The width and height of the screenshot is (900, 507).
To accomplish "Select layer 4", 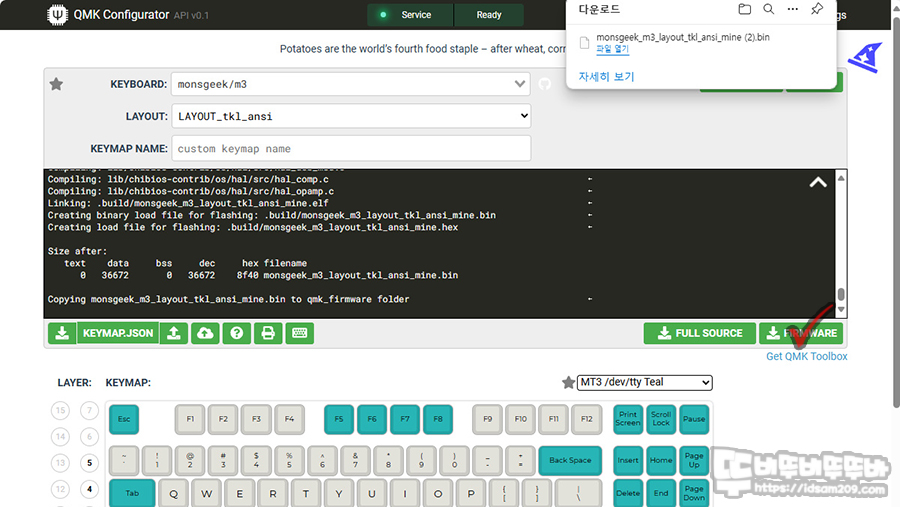I will pos(89,489).
